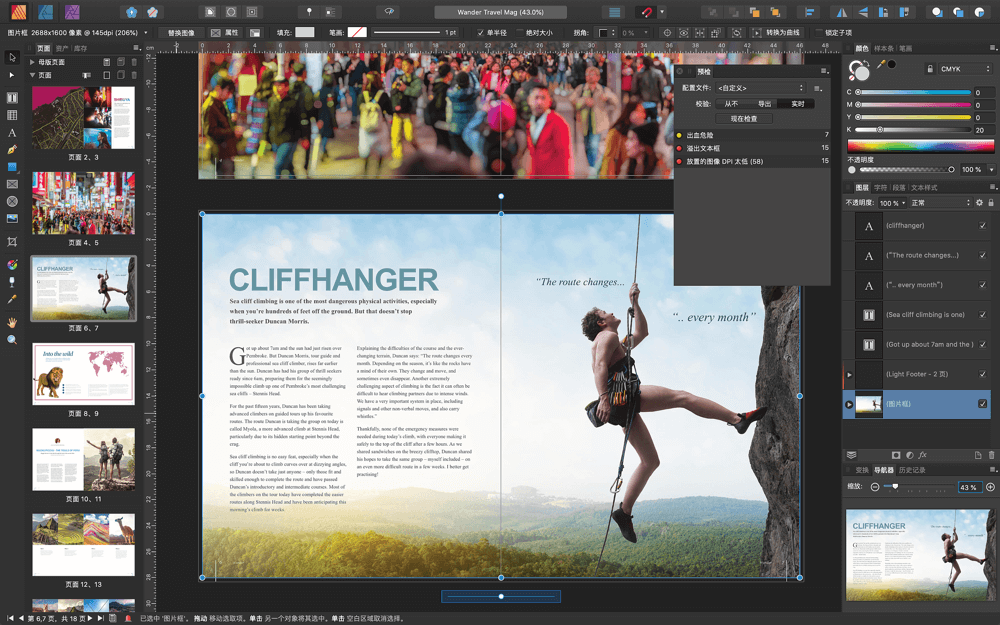1000x625 pixels.
Task: Open the CMYK color model dropdown
Action: click(966, 69)
